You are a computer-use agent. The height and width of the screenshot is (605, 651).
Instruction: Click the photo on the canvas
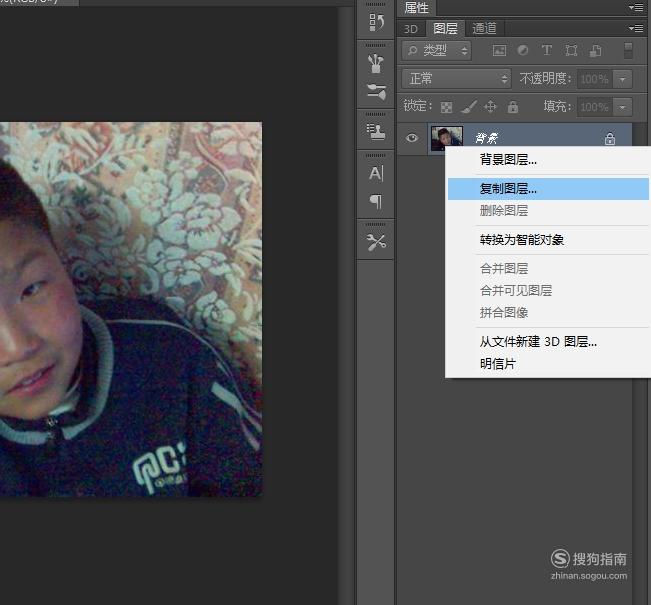(x=131, y=309)
